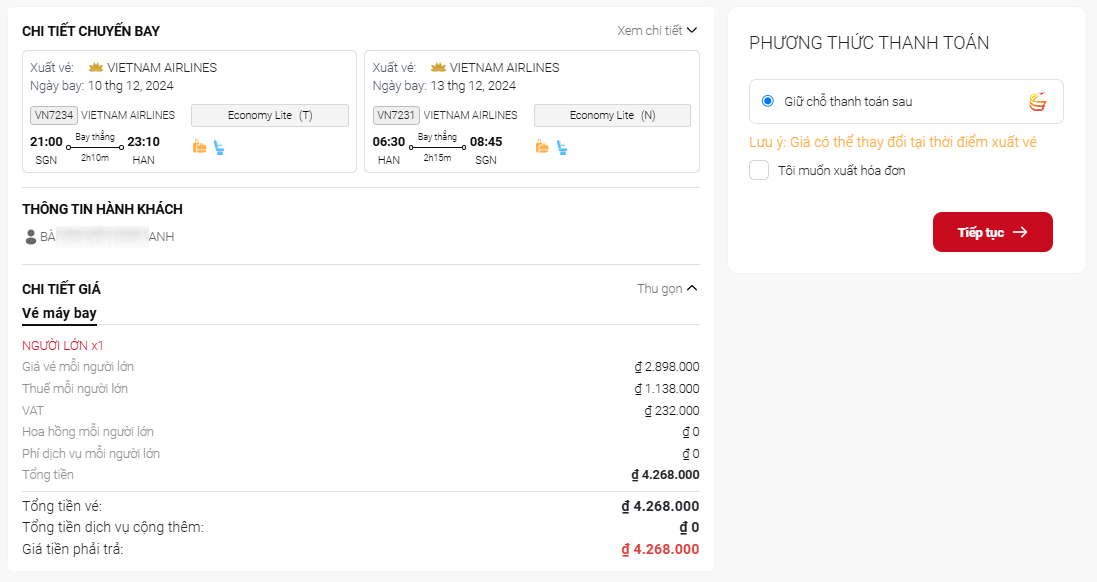Viewport: 1097px width, 582px height.
Task: Collapse price details with 'Thu gọn'
Action: [x=667, y=289]
